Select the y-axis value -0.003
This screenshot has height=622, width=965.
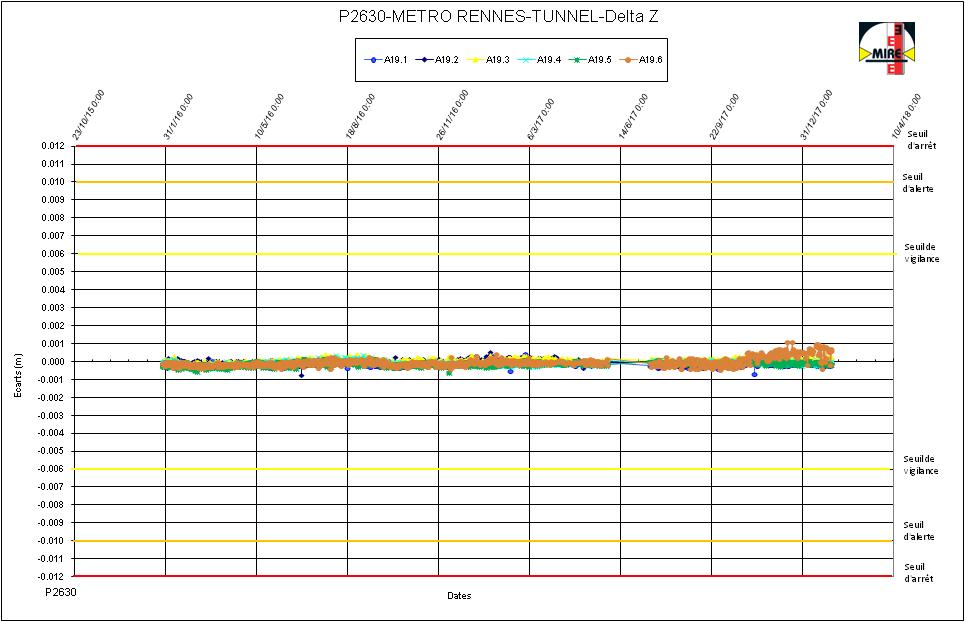51,415
